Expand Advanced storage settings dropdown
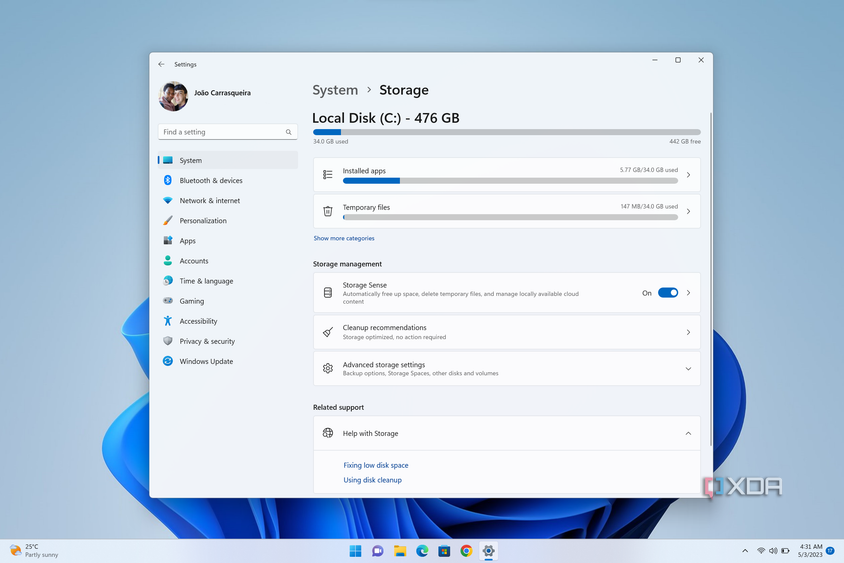Screen dimensions: 844x563 coord(688,369)
